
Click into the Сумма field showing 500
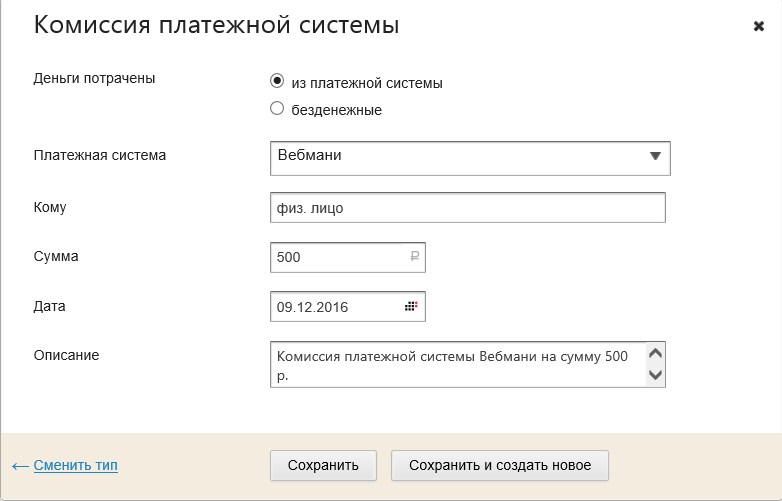pyautogui.click(x=338, y=257)
